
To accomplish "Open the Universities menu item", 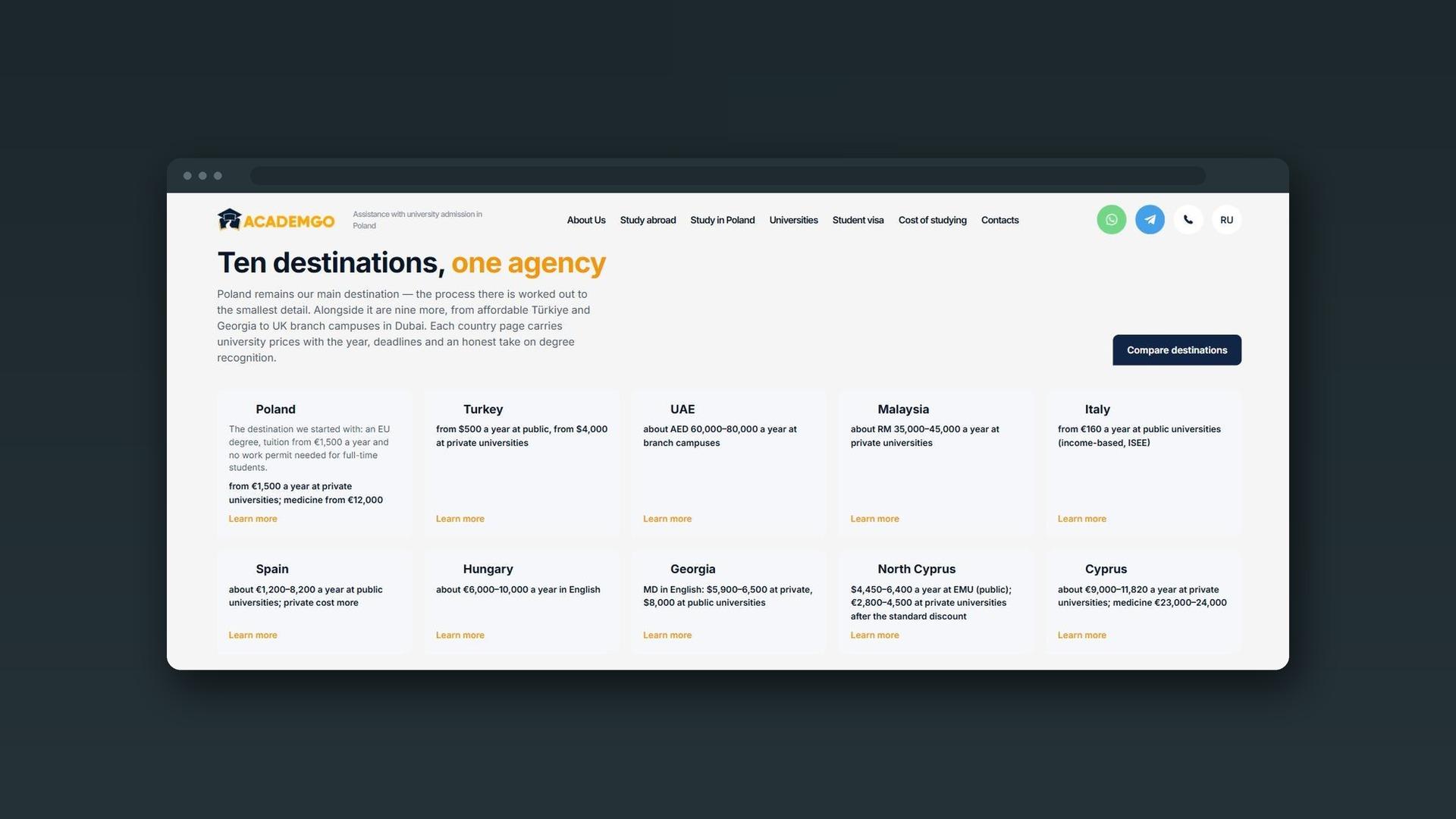I will click(x=793, y=220).
